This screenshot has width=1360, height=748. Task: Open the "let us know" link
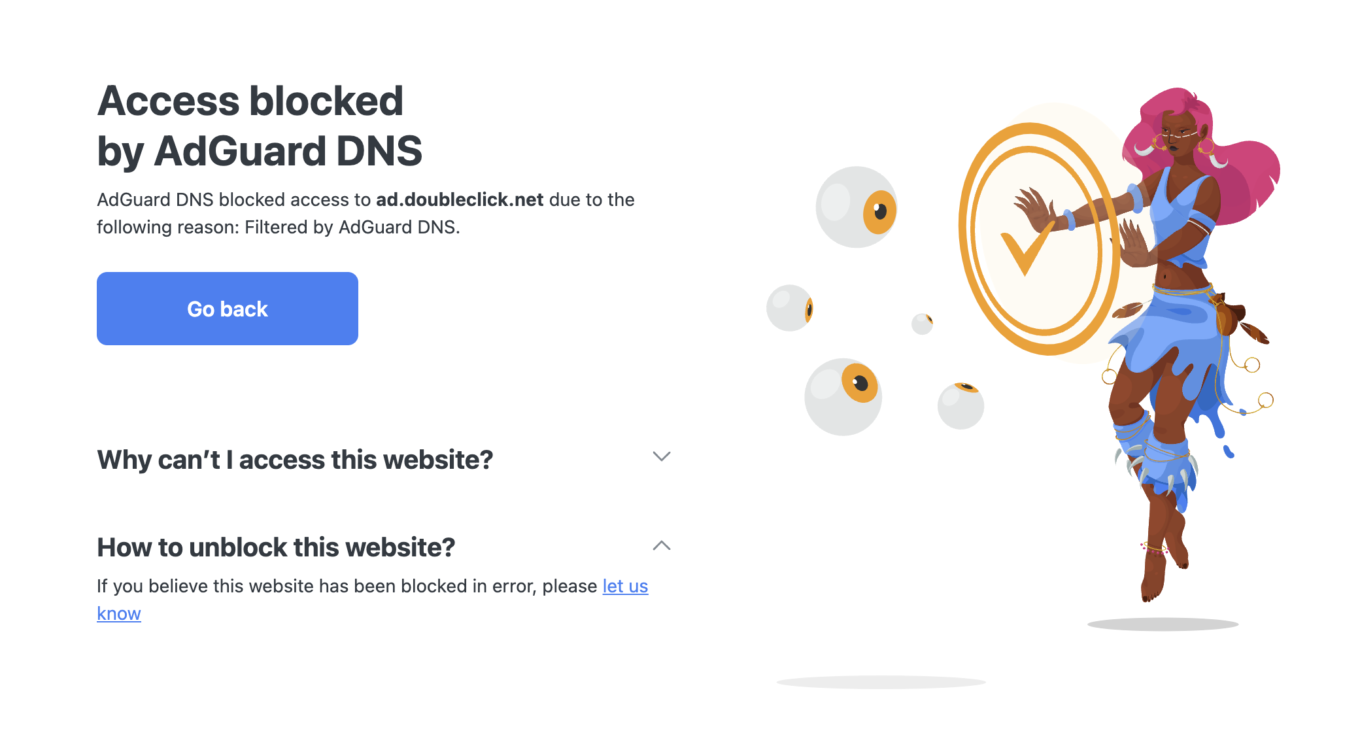[x=625, y=586]
